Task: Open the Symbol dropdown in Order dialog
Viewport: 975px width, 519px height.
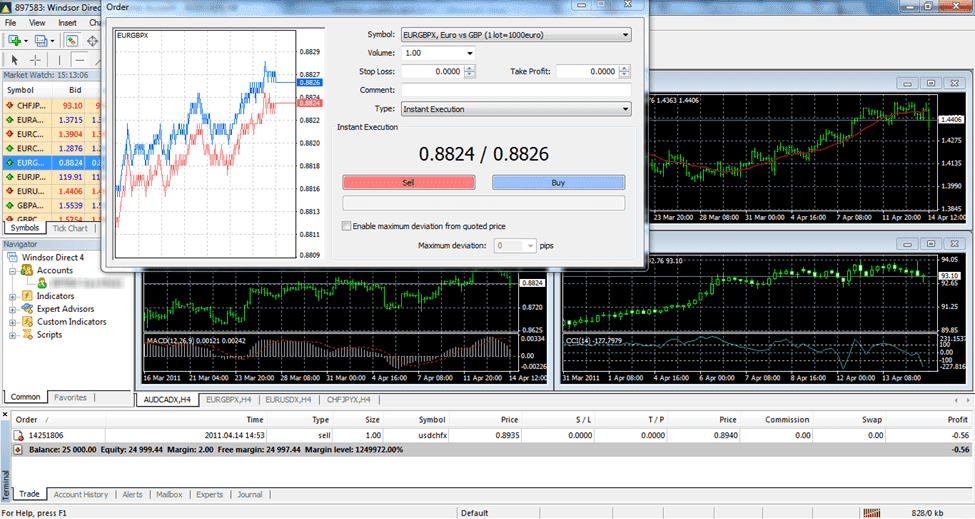Action: tap(625, 35)
